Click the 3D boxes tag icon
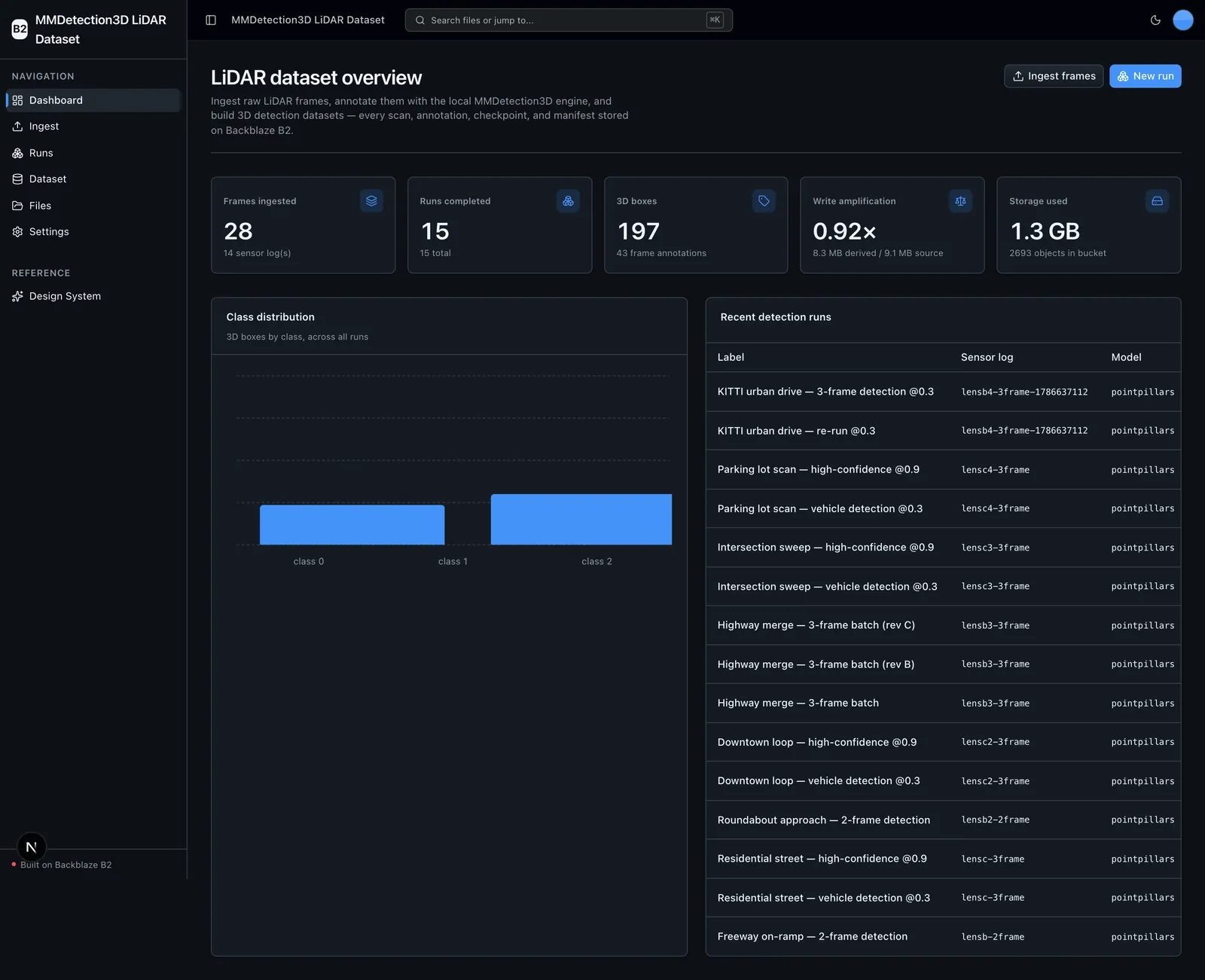Viewport: 1205px width, 980px height. (764, 201)
